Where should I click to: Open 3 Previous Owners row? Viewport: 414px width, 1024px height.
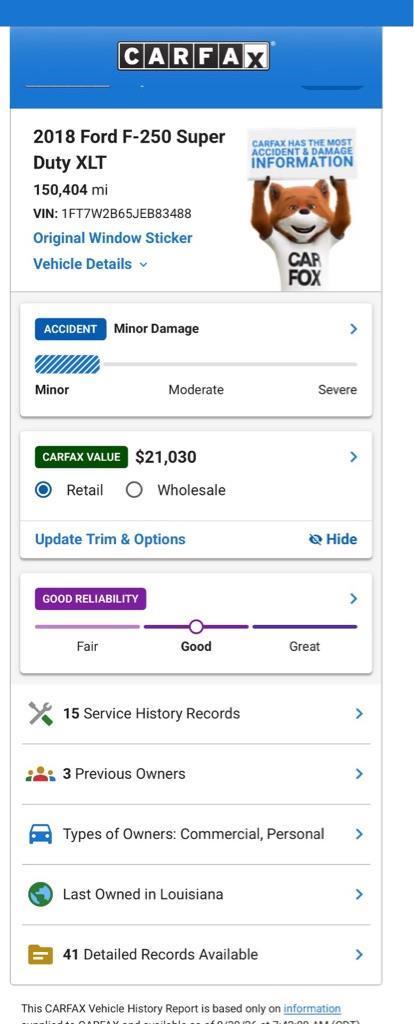click(196, 774)
